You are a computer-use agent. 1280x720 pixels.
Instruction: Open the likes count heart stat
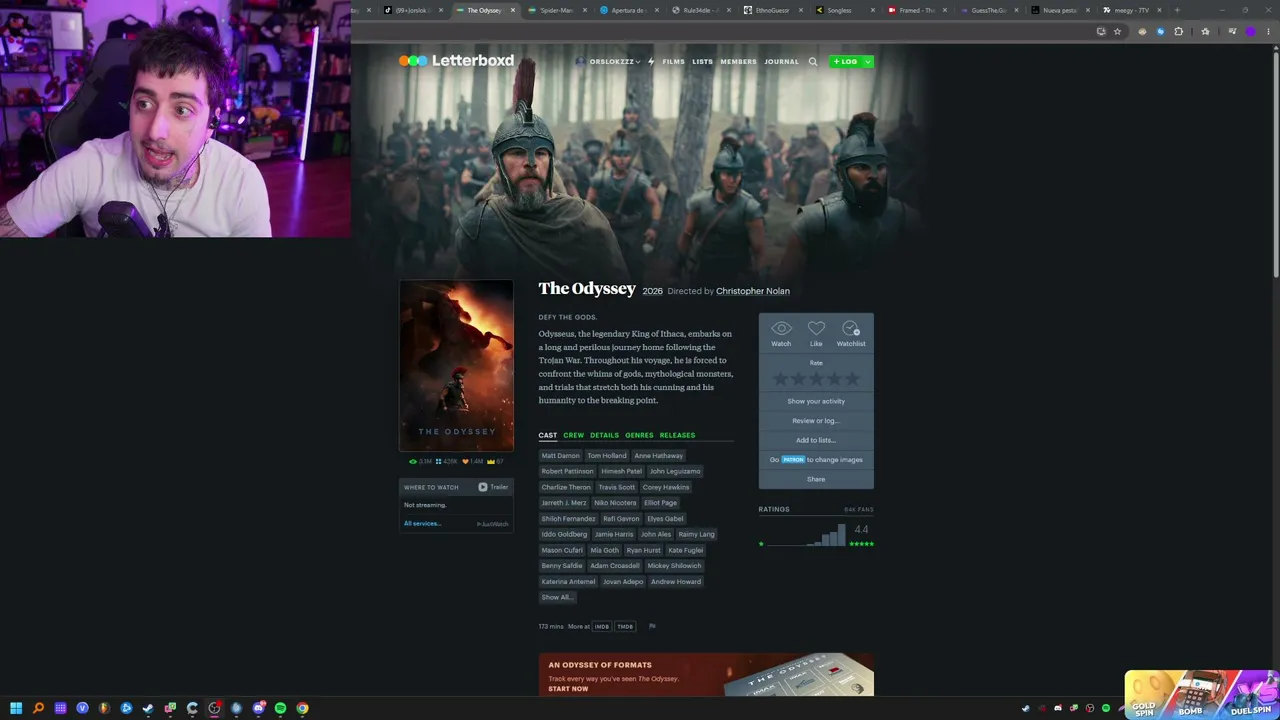pos(473,461)
